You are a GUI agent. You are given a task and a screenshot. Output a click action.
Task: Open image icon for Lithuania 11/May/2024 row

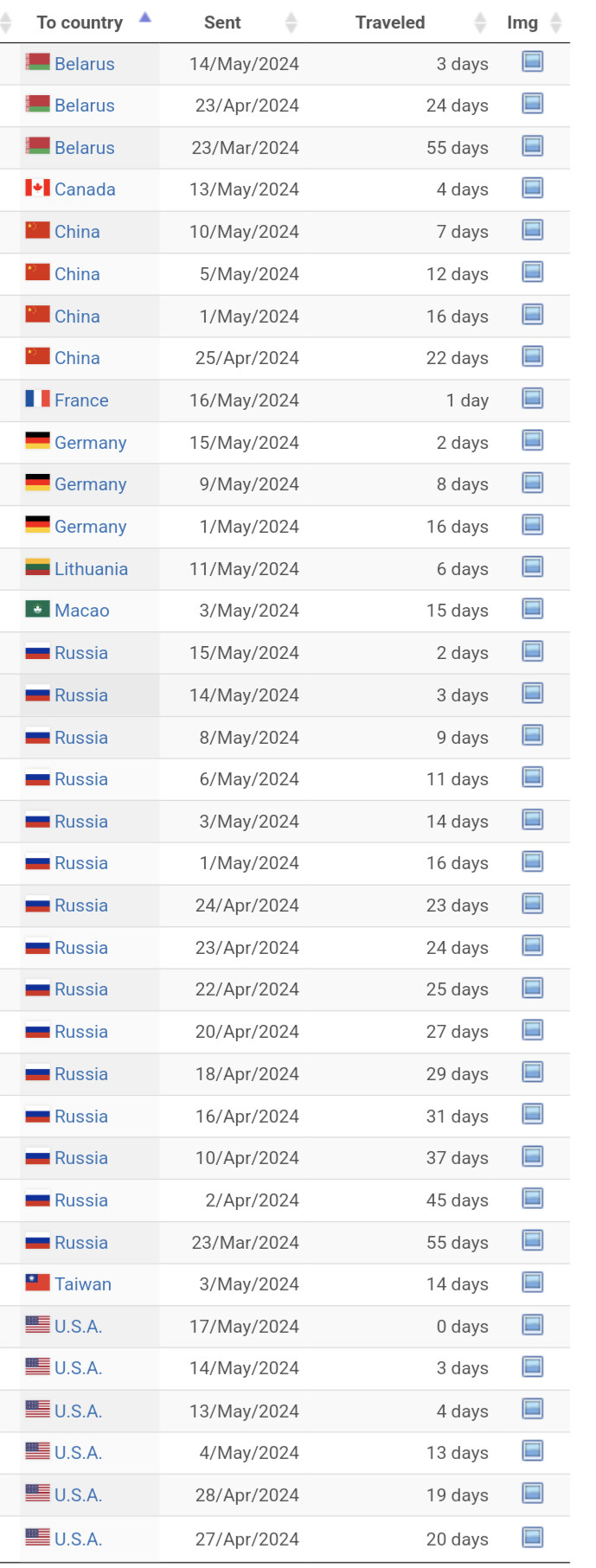click(x=533, y=567)
